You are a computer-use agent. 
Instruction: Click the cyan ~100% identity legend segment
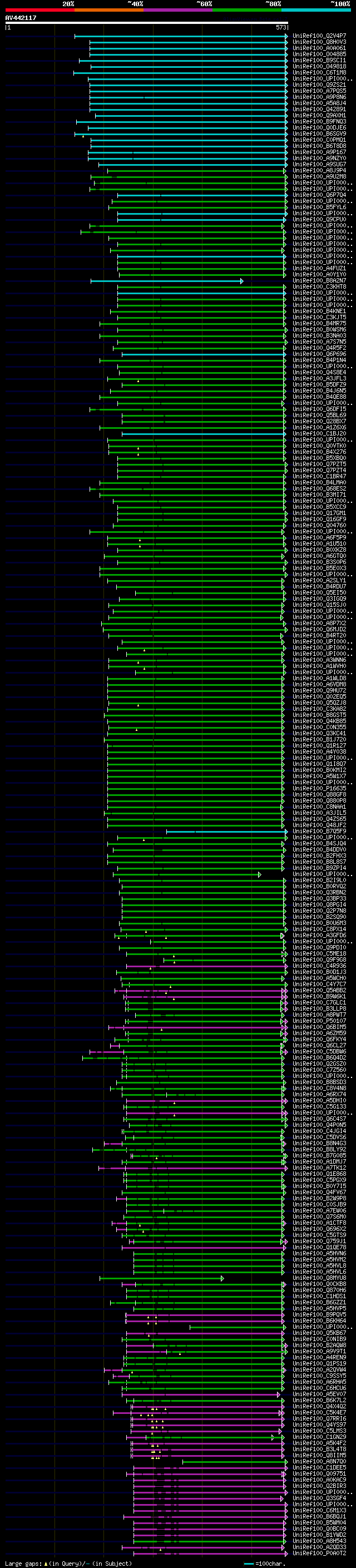[x=316, y=10]
